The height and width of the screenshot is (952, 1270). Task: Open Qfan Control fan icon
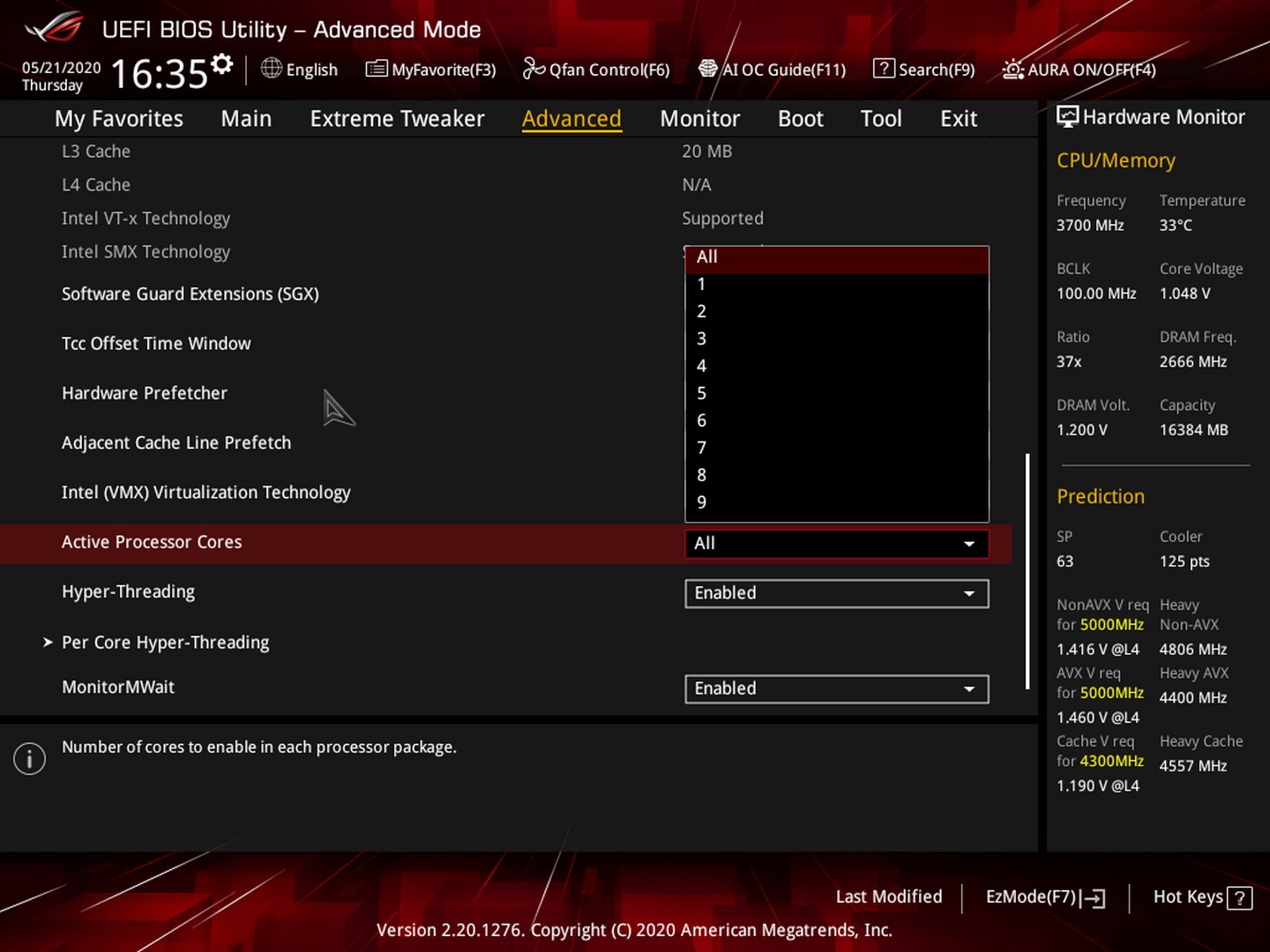pyautogui.click(x=534, y=68)
